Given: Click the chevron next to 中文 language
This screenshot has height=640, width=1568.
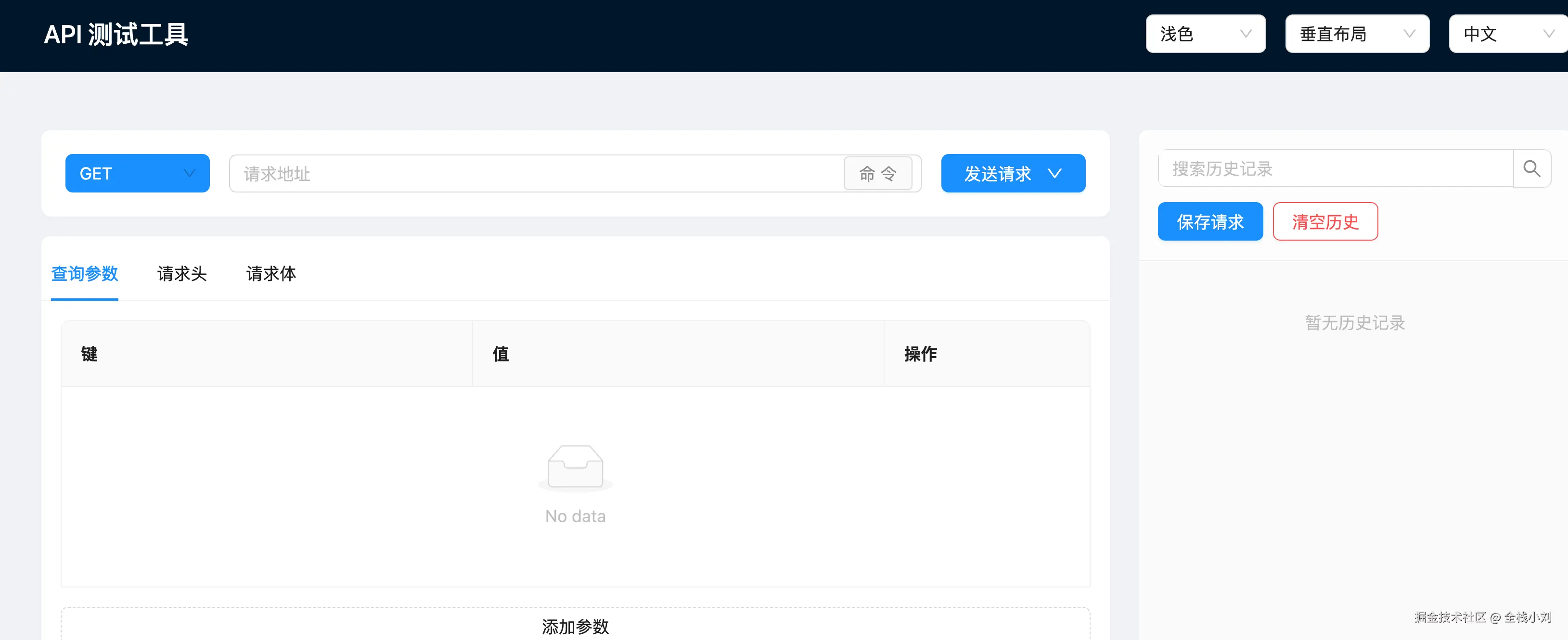Looking at the screenshot, I should pos(1549,34).
